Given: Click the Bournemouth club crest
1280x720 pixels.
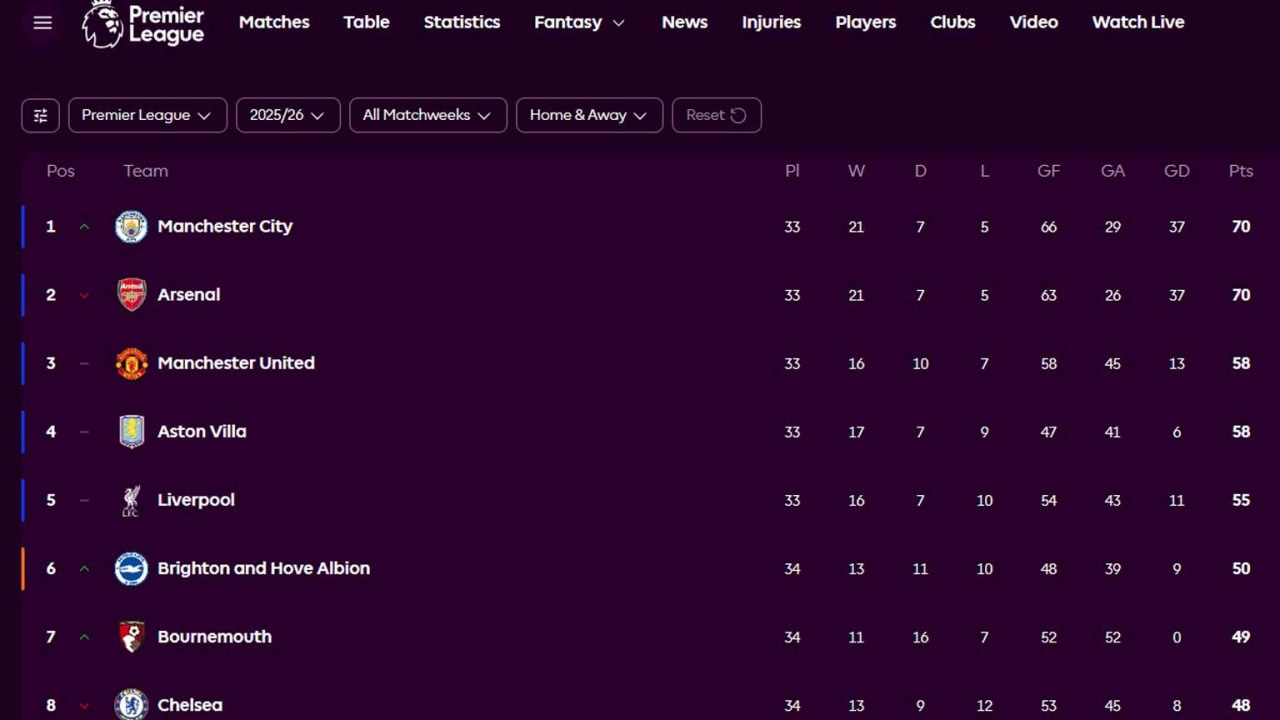Looking at the screenshot, I should (131, 636).
